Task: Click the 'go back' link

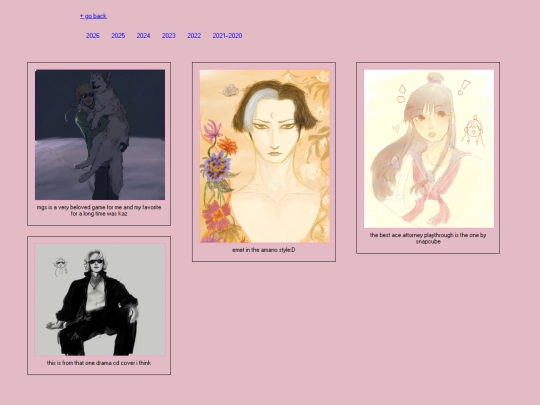Action: [93, 16]
